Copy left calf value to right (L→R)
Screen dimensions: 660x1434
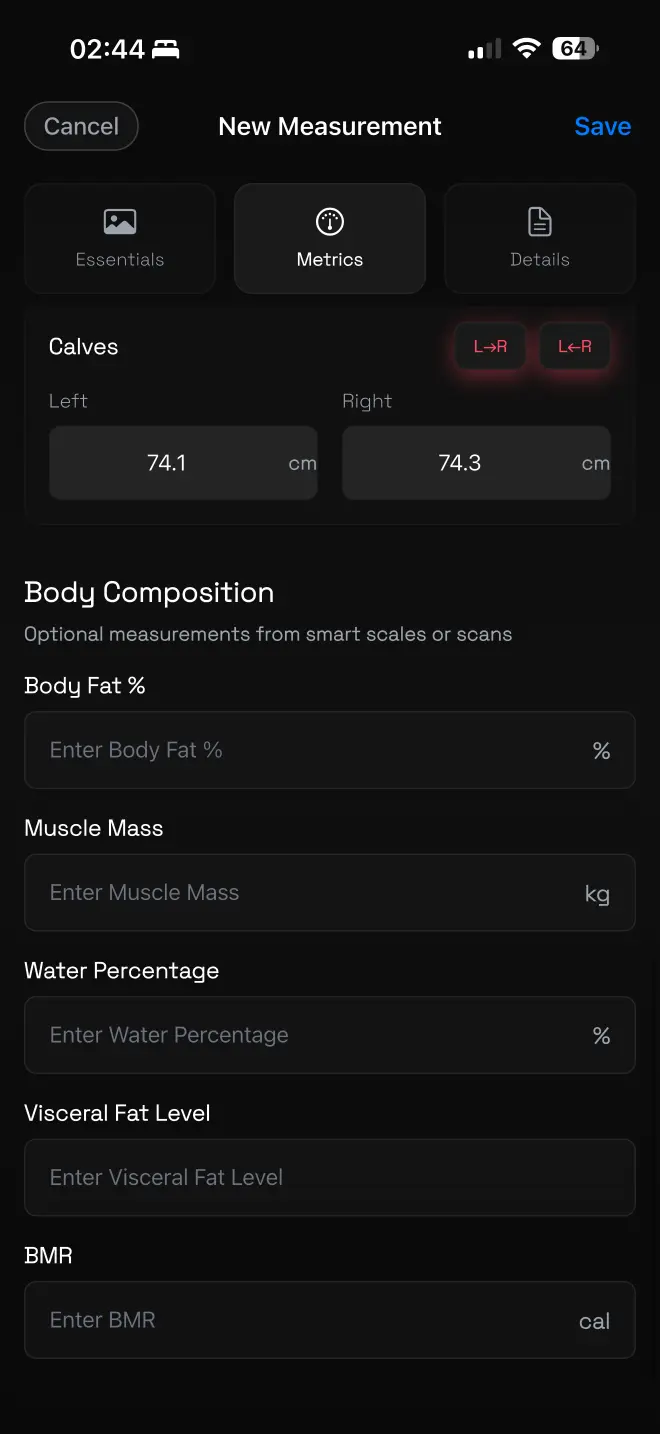490,347
